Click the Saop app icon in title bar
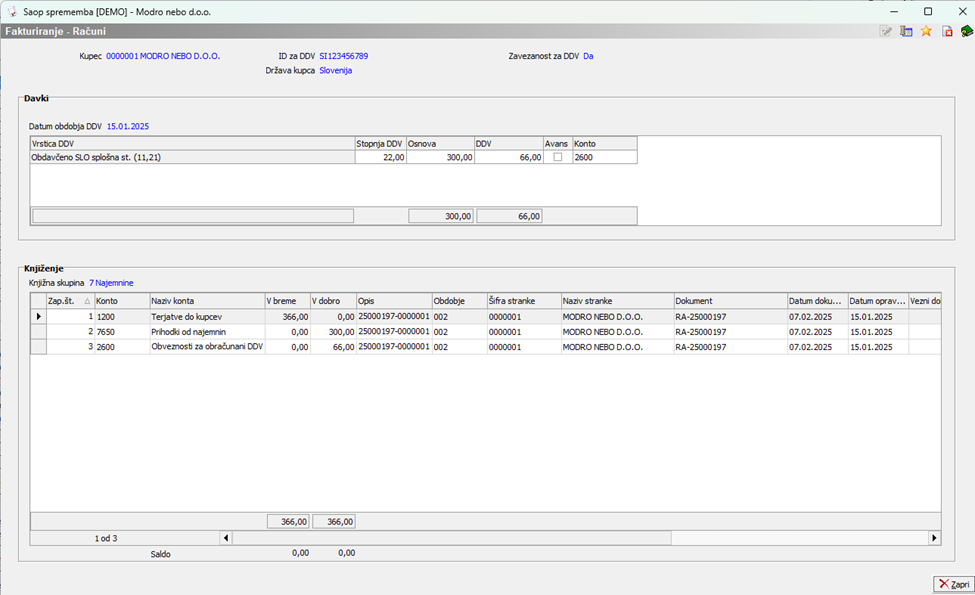 pos(11,10)
